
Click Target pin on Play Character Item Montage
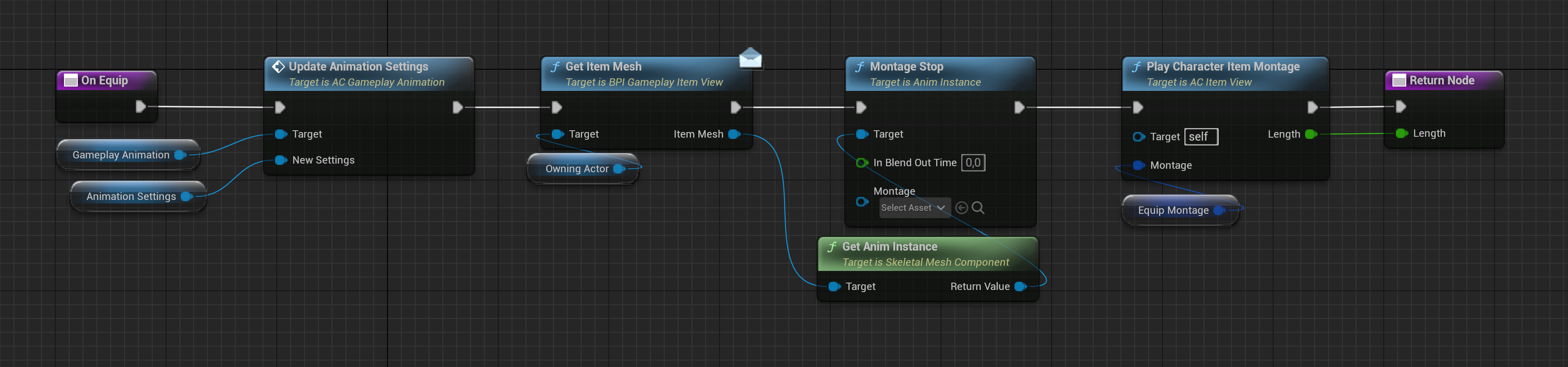[x=1139, y=137]
